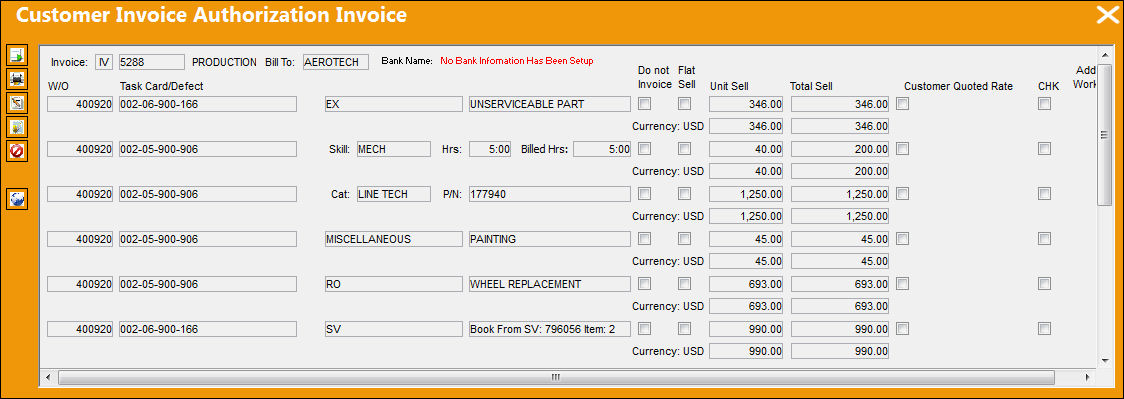Viewport: 1124px width, 399px height.
Task: Check Do not Invoice for Book From SV row
Action: (645, 329)
